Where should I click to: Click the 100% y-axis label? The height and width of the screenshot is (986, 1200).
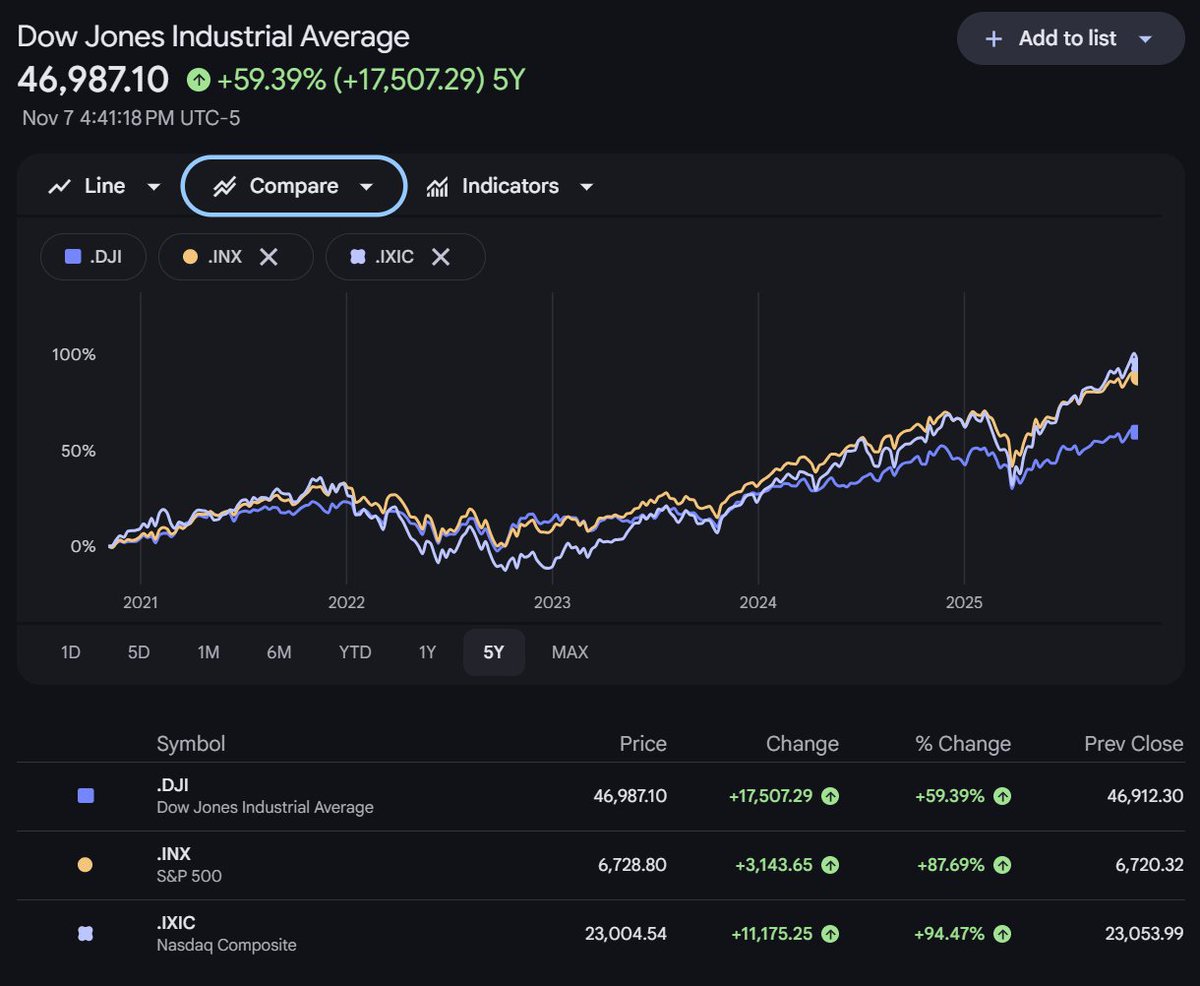pyautogui.click(x=74, y=355)
